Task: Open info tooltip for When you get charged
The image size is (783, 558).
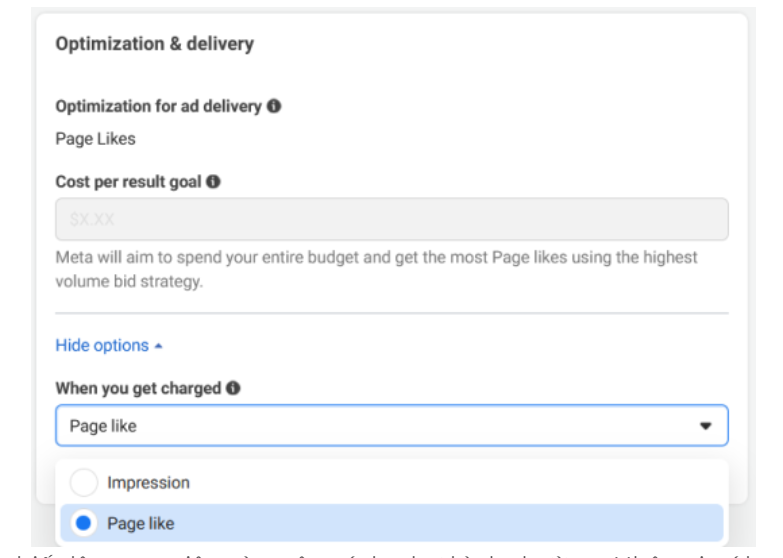Action: (233, 388)
